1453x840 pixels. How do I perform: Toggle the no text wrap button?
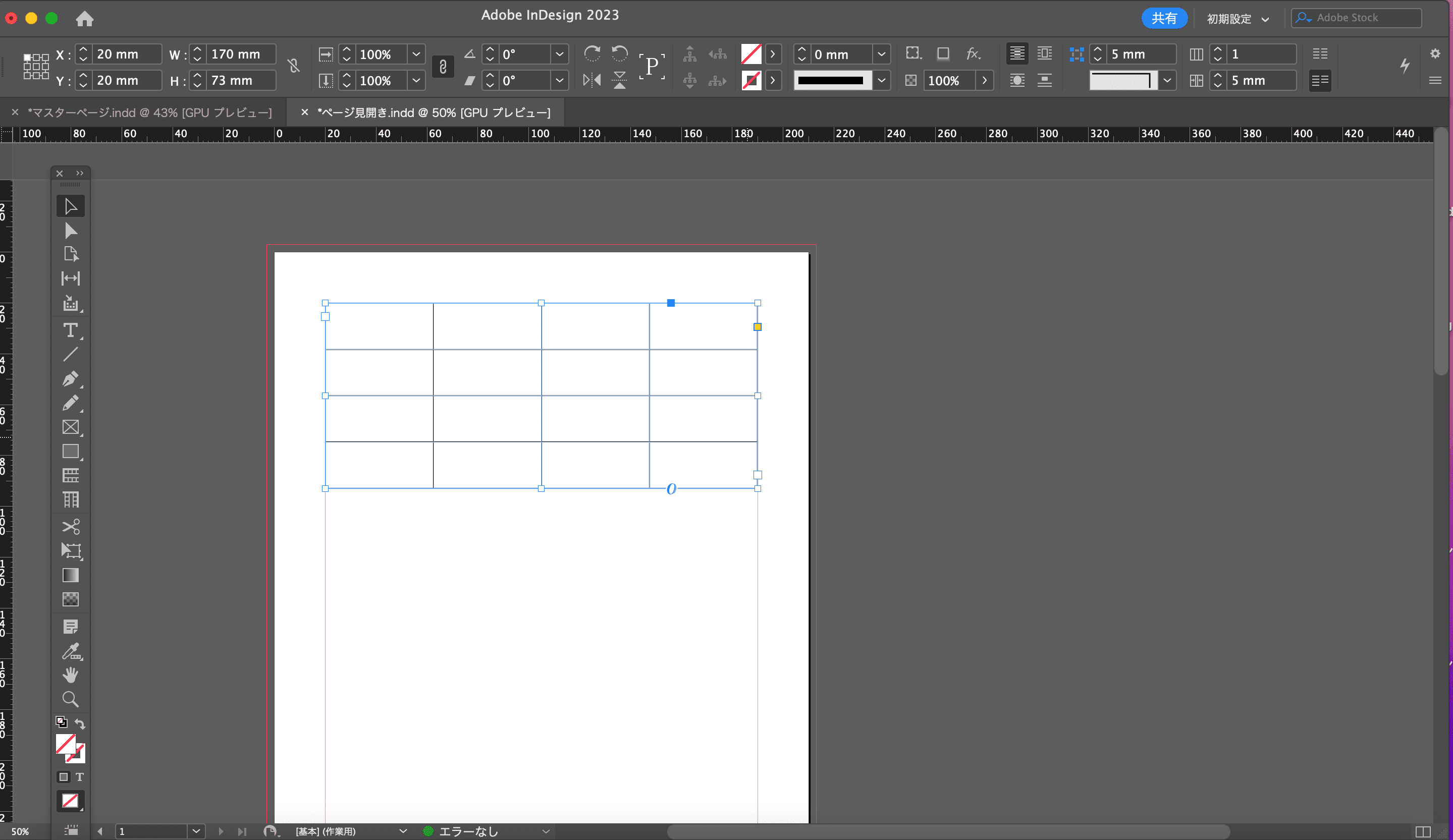tap(1017, 53)
